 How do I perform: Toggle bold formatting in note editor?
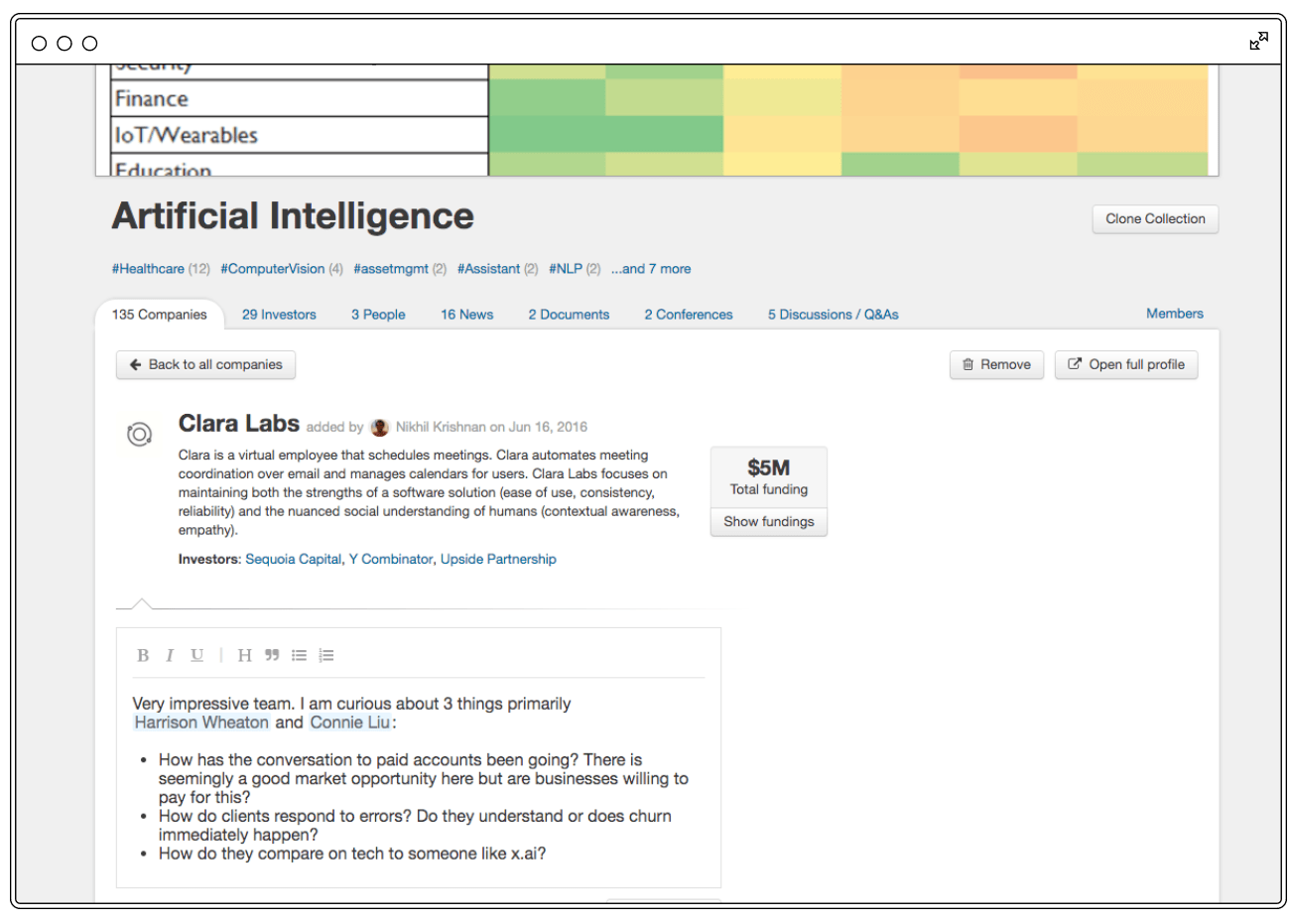[143, 655]
